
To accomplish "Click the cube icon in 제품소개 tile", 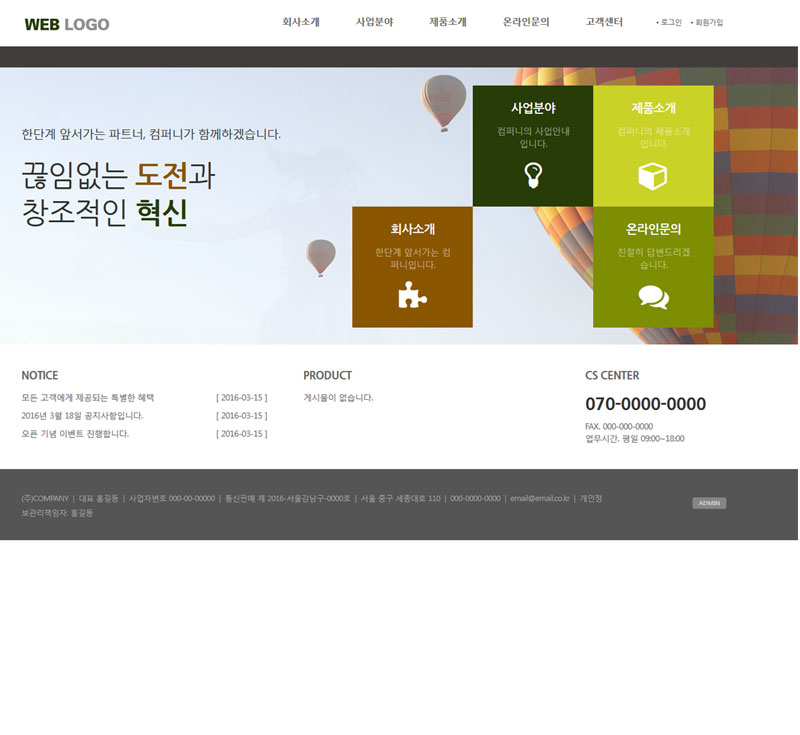I will [653, 176].
